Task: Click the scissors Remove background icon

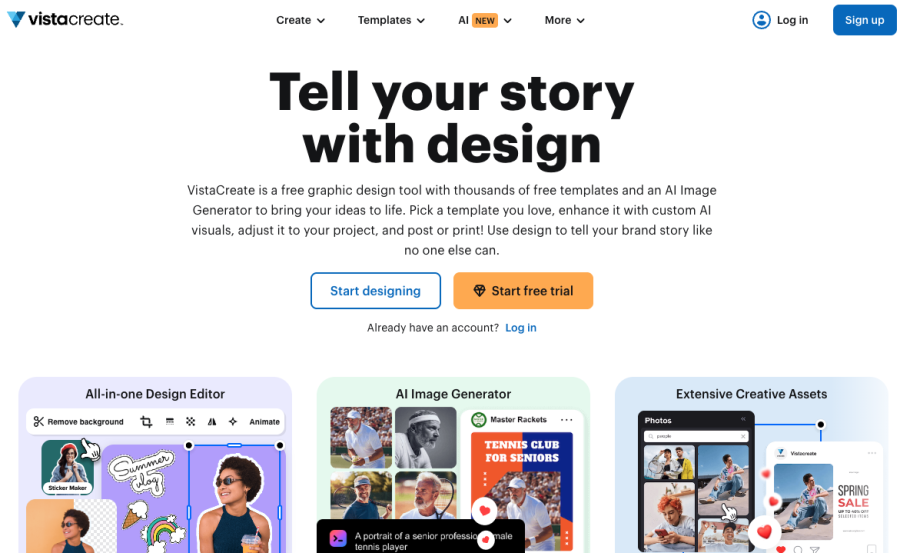Action: 38,421
